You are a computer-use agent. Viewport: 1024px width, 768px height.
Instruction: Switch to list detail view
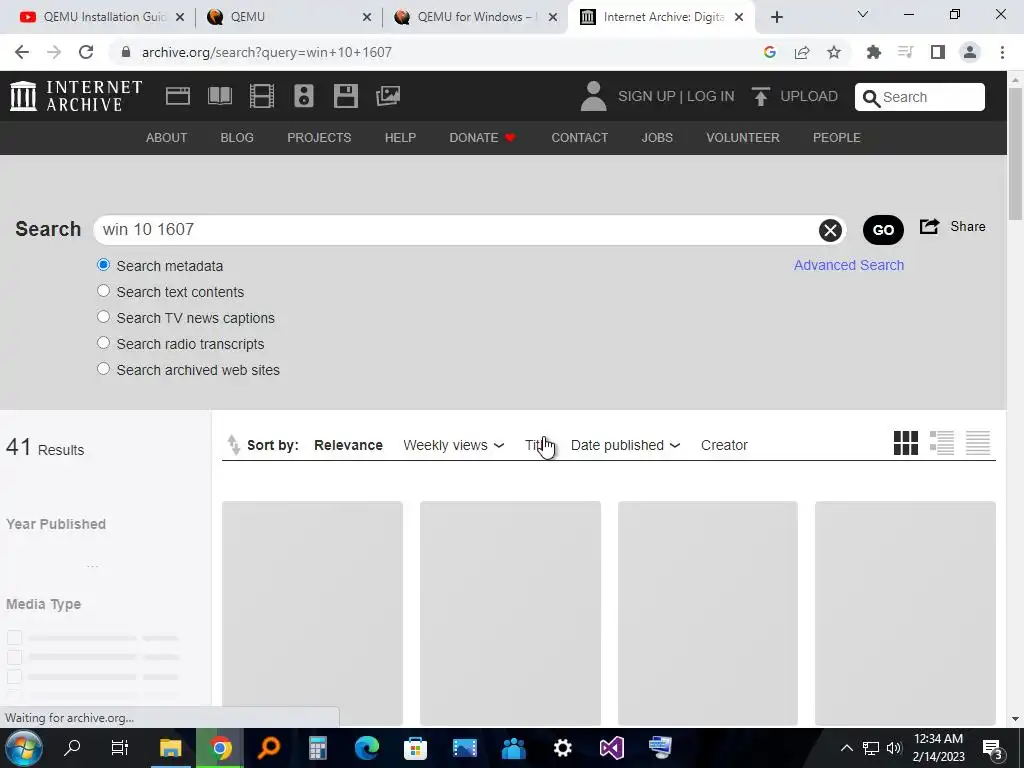tap(942, 443)
